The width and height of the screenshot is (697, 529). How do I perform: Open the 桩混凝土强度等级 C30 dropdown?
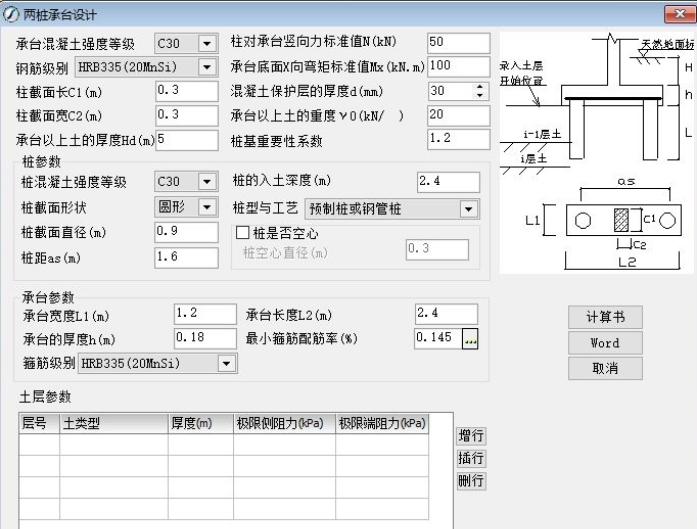(x=207, y=181)
